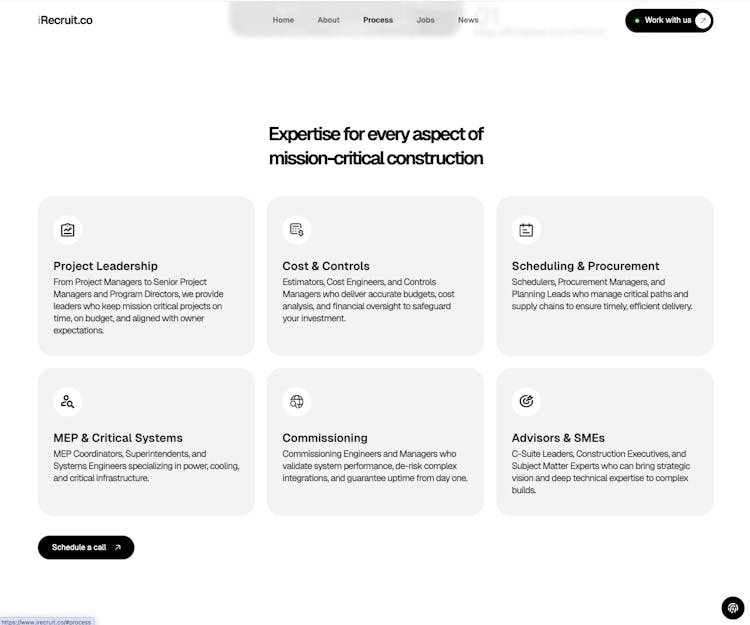
Task: Open the Home menu item
Action: tap(283, 20)
